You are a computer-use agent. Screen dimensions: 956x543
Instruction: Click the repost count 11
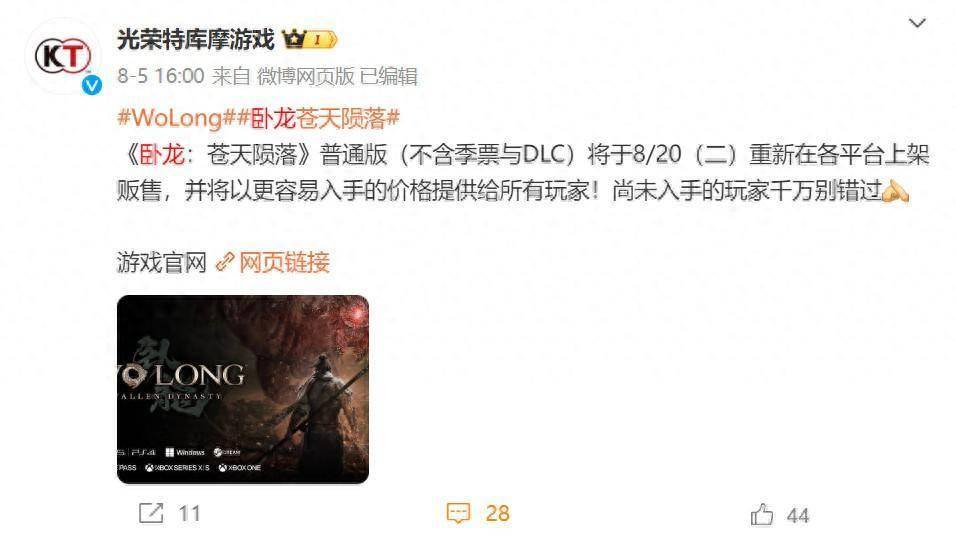click(189, 514)
